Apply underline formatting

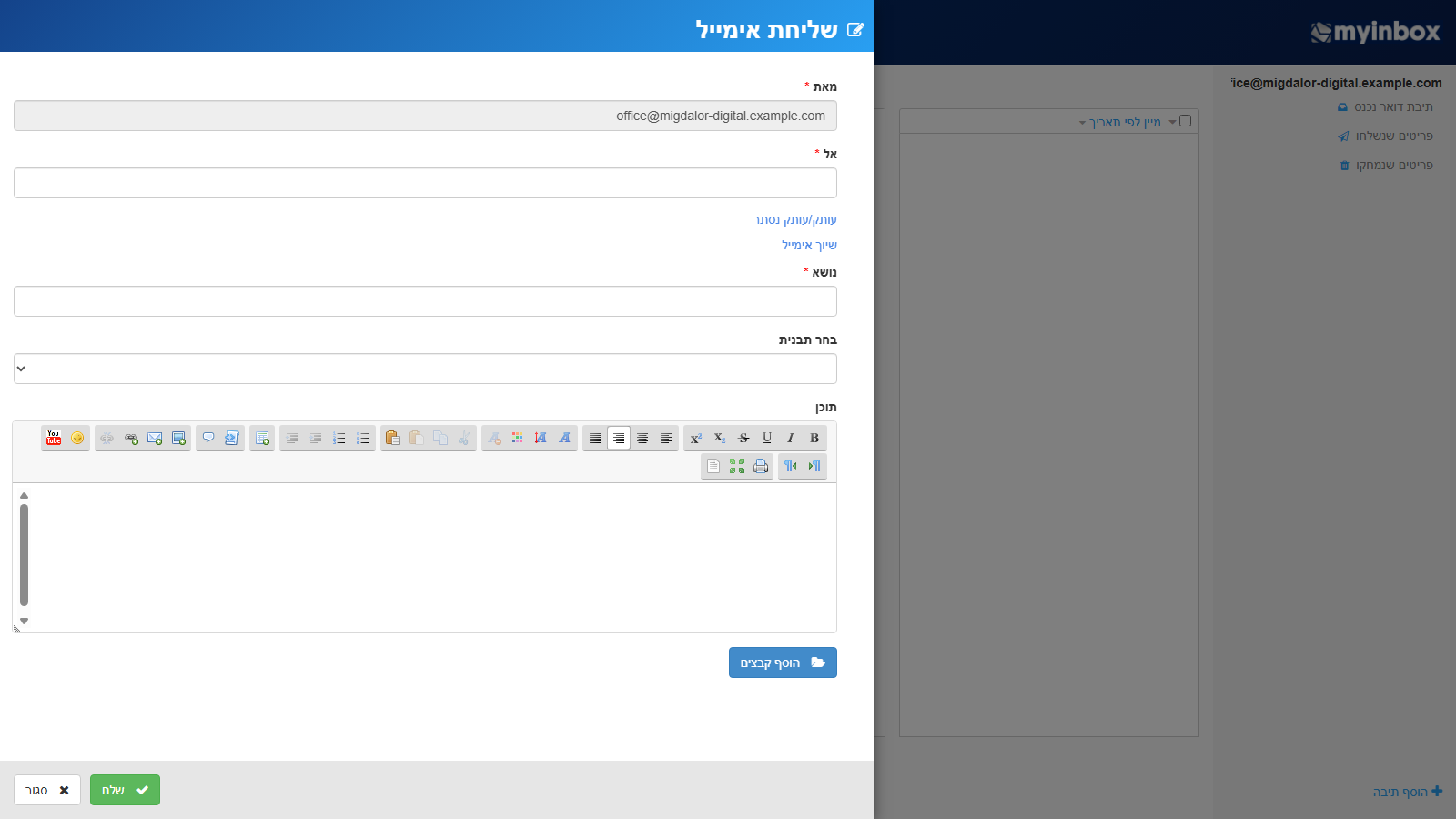[767, 438]
